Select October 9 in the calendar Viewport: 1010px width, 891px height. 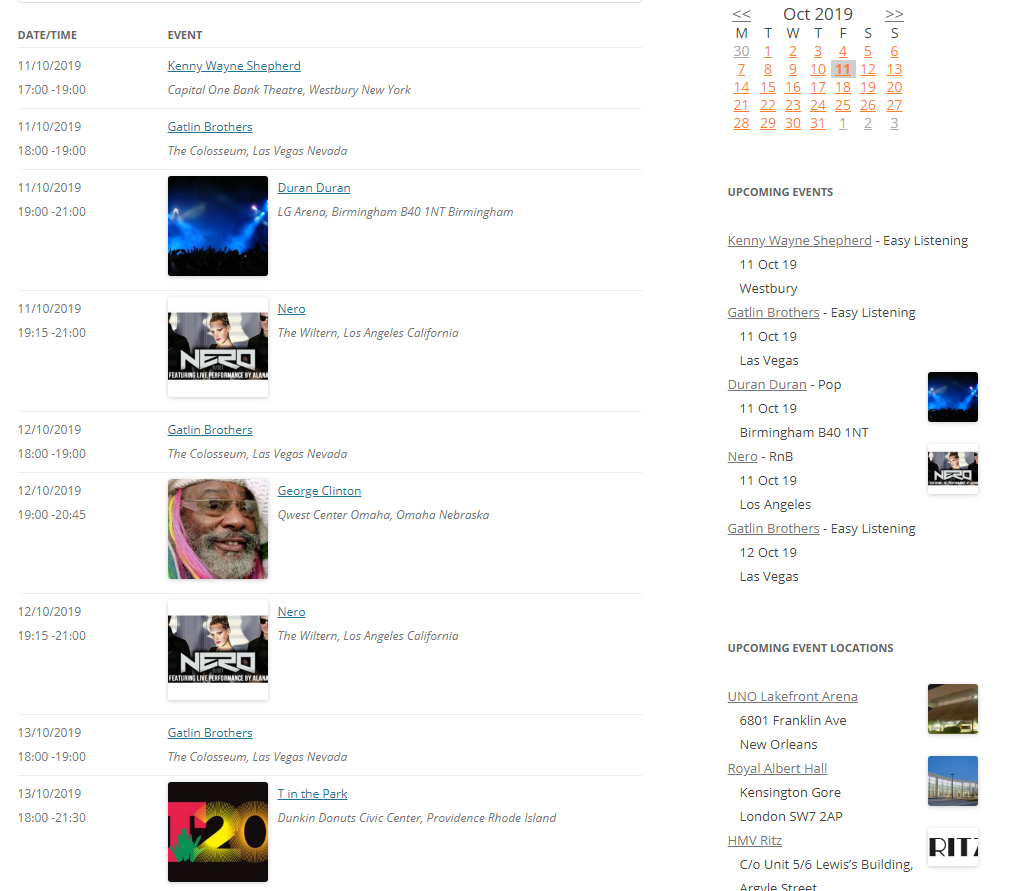click(x=792, y=70)
